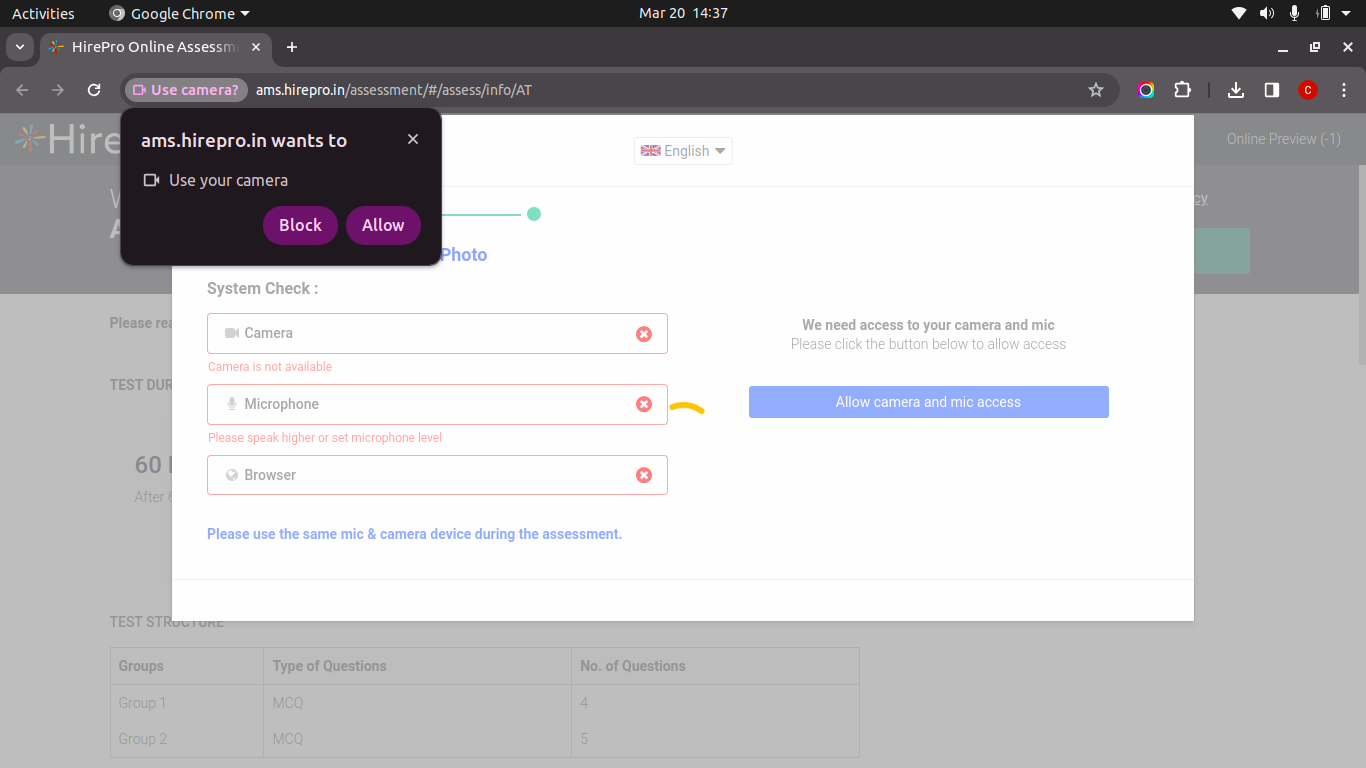Click the globe icon in Browser row
Screen dimensions: 1366x768
click(x=232, y=475)
